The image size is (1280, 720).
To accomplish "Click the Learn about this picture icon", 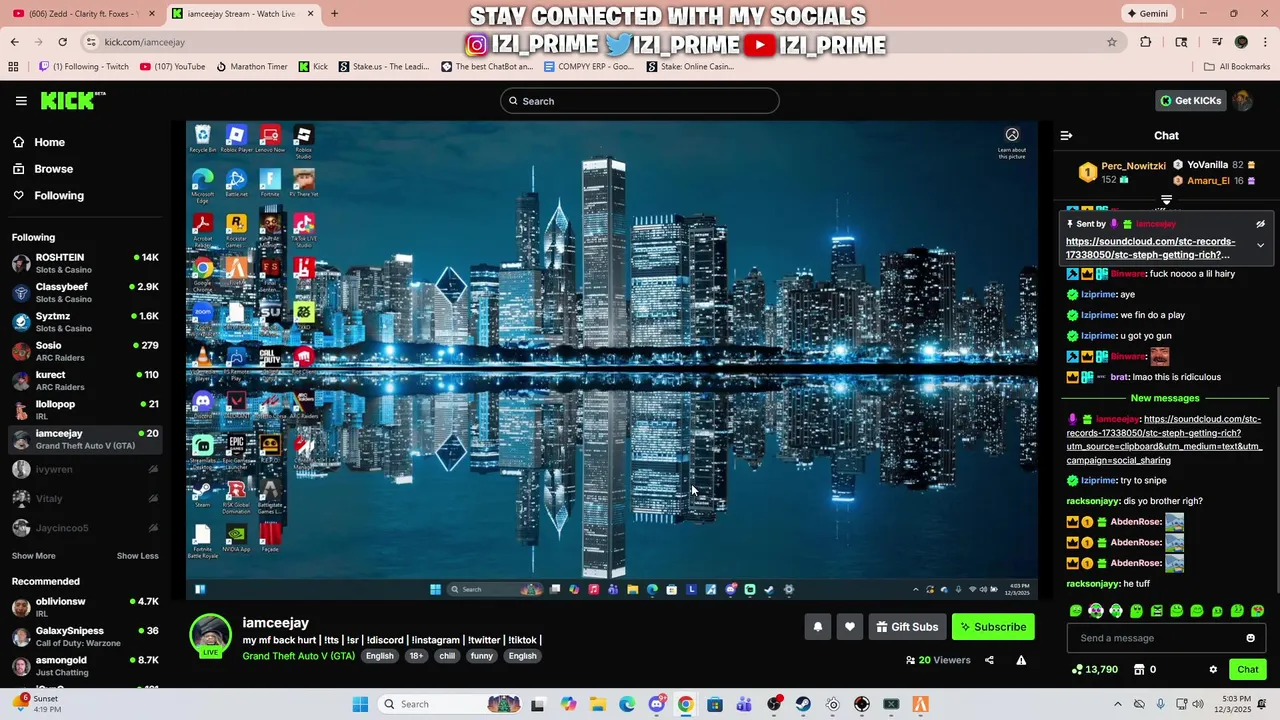I will click(x=1012, y=135).
